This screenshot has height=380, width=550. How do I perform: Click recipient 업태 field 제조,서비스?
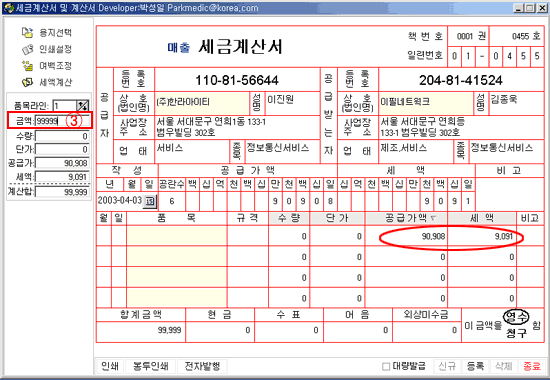(x=416, y=152)
